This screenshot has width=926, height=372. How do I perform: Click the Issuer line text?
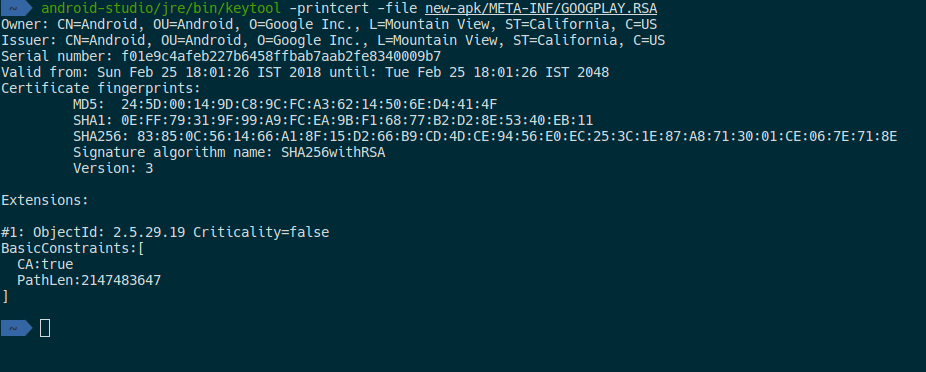[x=333, y=40]
